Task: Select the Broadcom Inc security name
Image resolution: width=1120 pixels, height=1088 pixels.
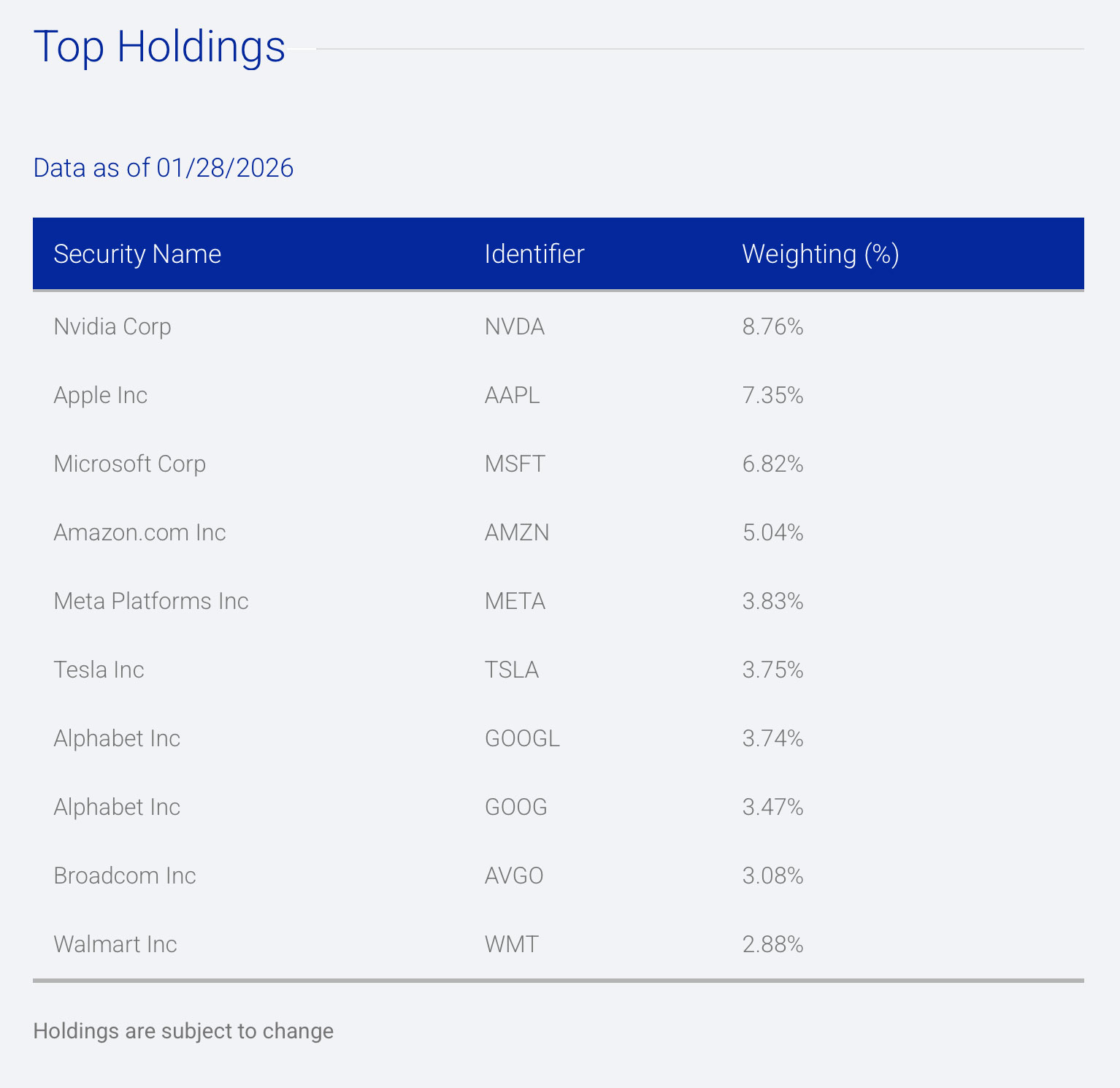Action: [x=125, y=876]
